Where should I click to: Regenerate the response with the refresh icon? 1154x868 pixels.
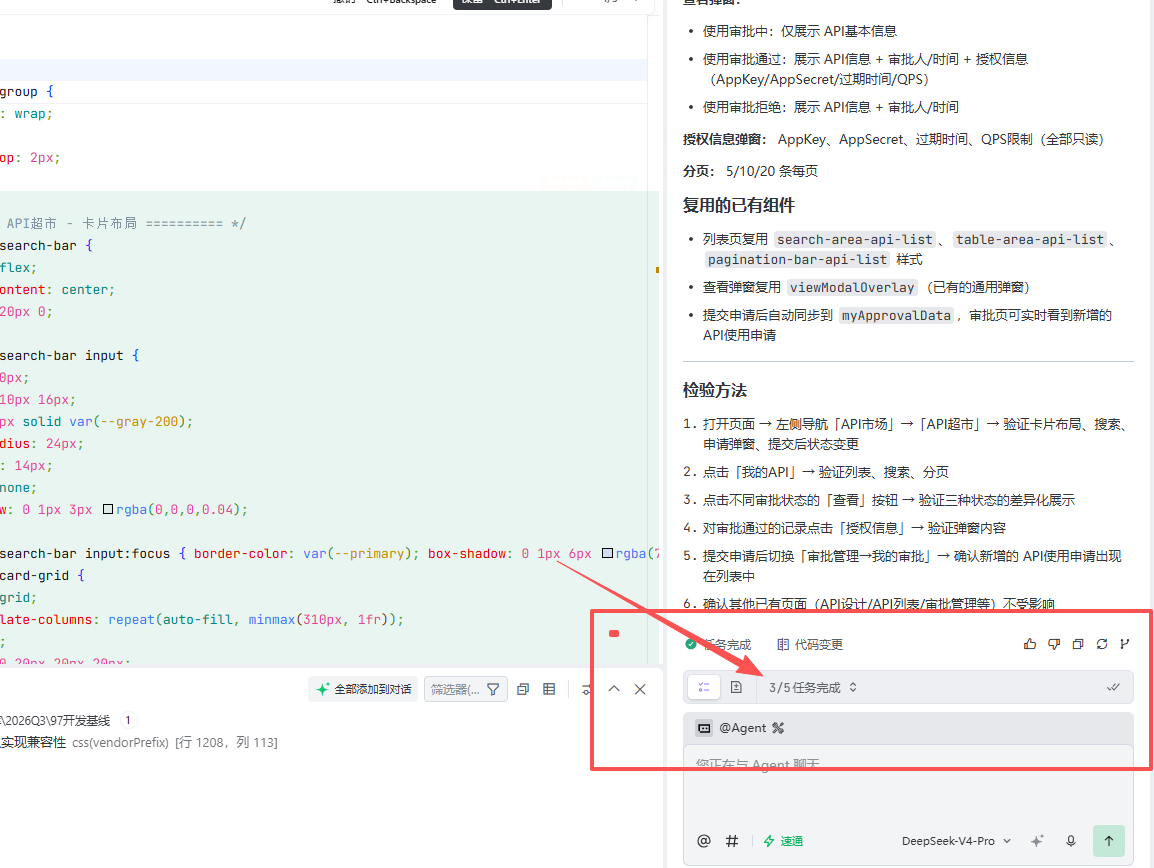coord(1102,644)
